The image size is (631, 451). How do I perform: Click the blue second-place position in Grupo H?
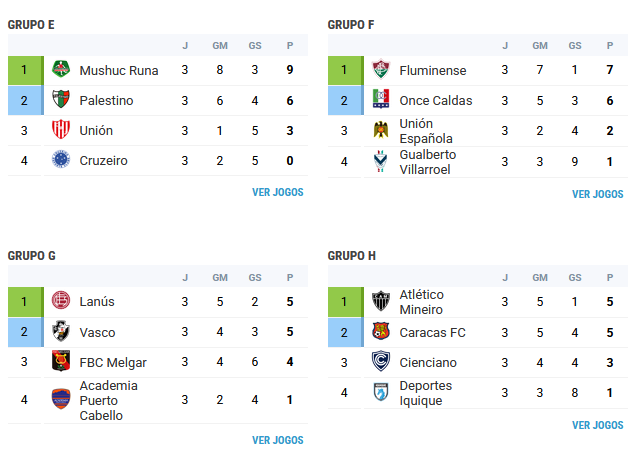coord(344,332)
